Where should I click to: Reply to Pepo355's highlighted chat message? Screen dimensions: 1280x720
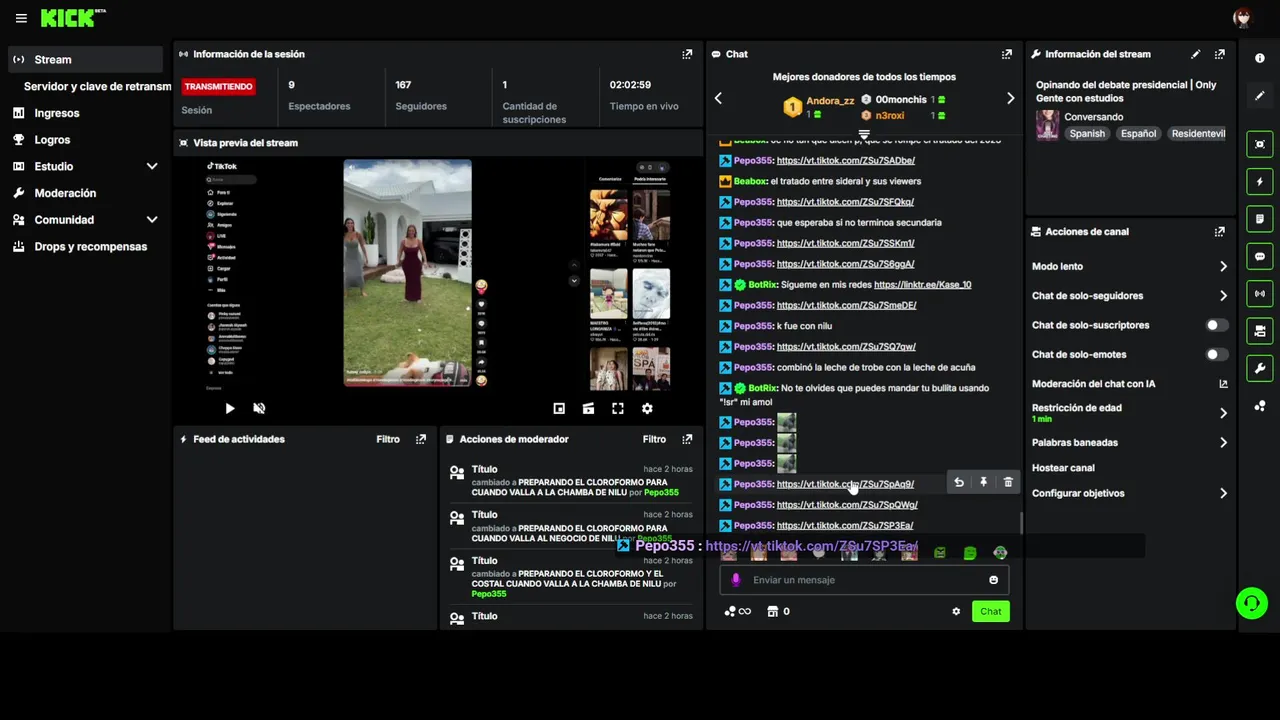pyautogui.click(x=959, y=483)
